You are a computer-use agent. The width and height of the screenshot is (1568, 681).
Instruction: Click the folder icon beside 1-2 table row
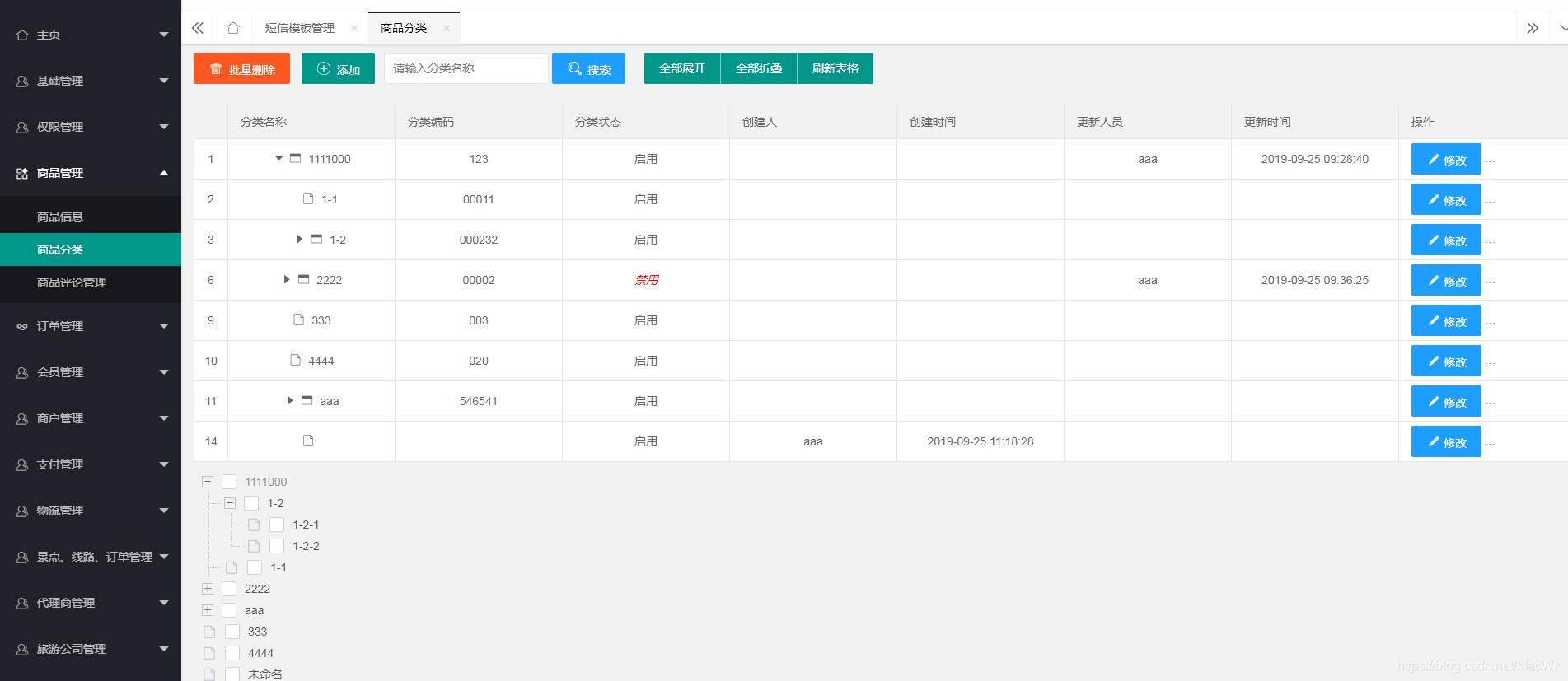click(316, 239)
